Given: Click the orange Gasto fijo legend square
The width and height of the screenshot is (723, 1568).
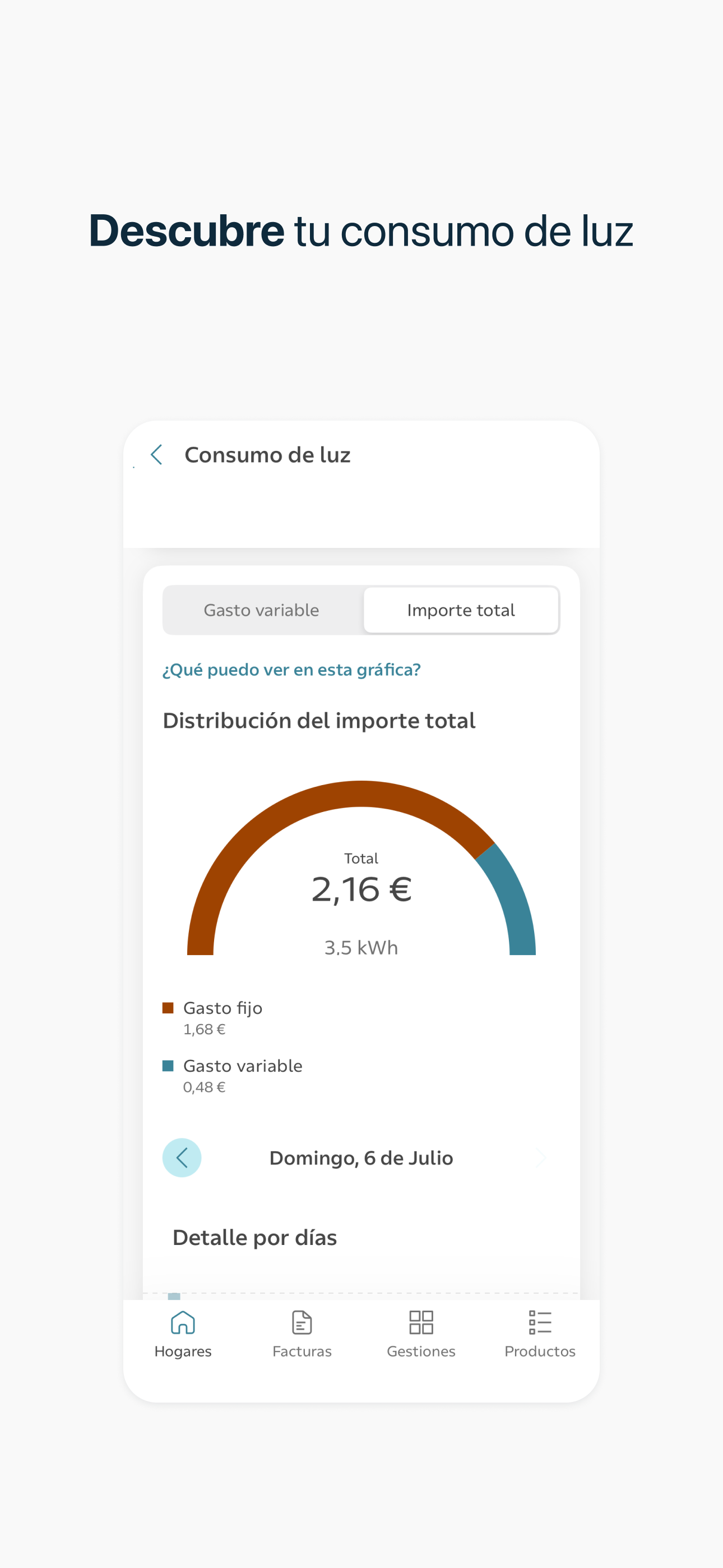Looking at the screenshot, I should [168, 1007].
